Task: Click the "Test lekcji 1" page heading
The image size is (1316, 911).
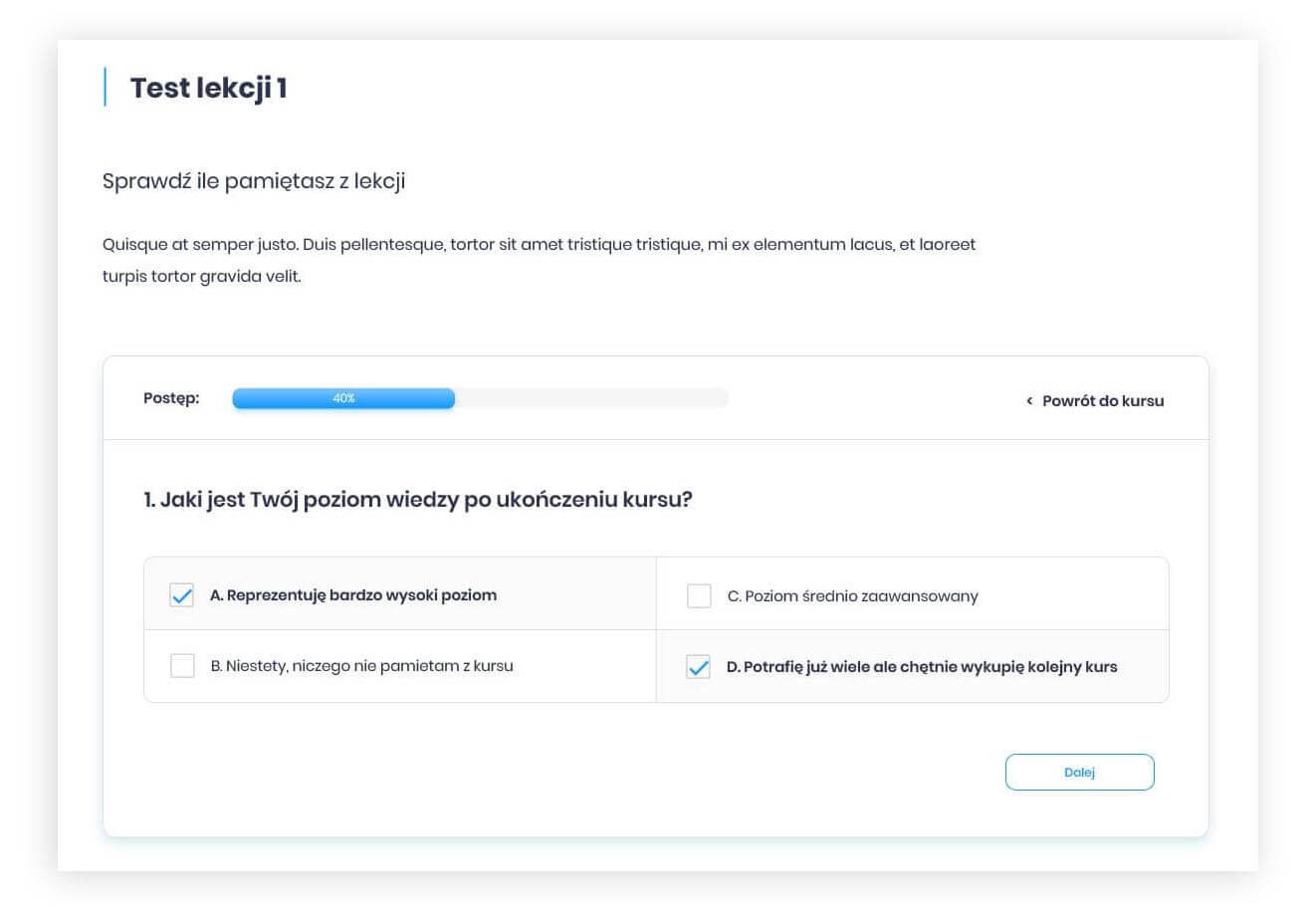Action: point(208,88)
